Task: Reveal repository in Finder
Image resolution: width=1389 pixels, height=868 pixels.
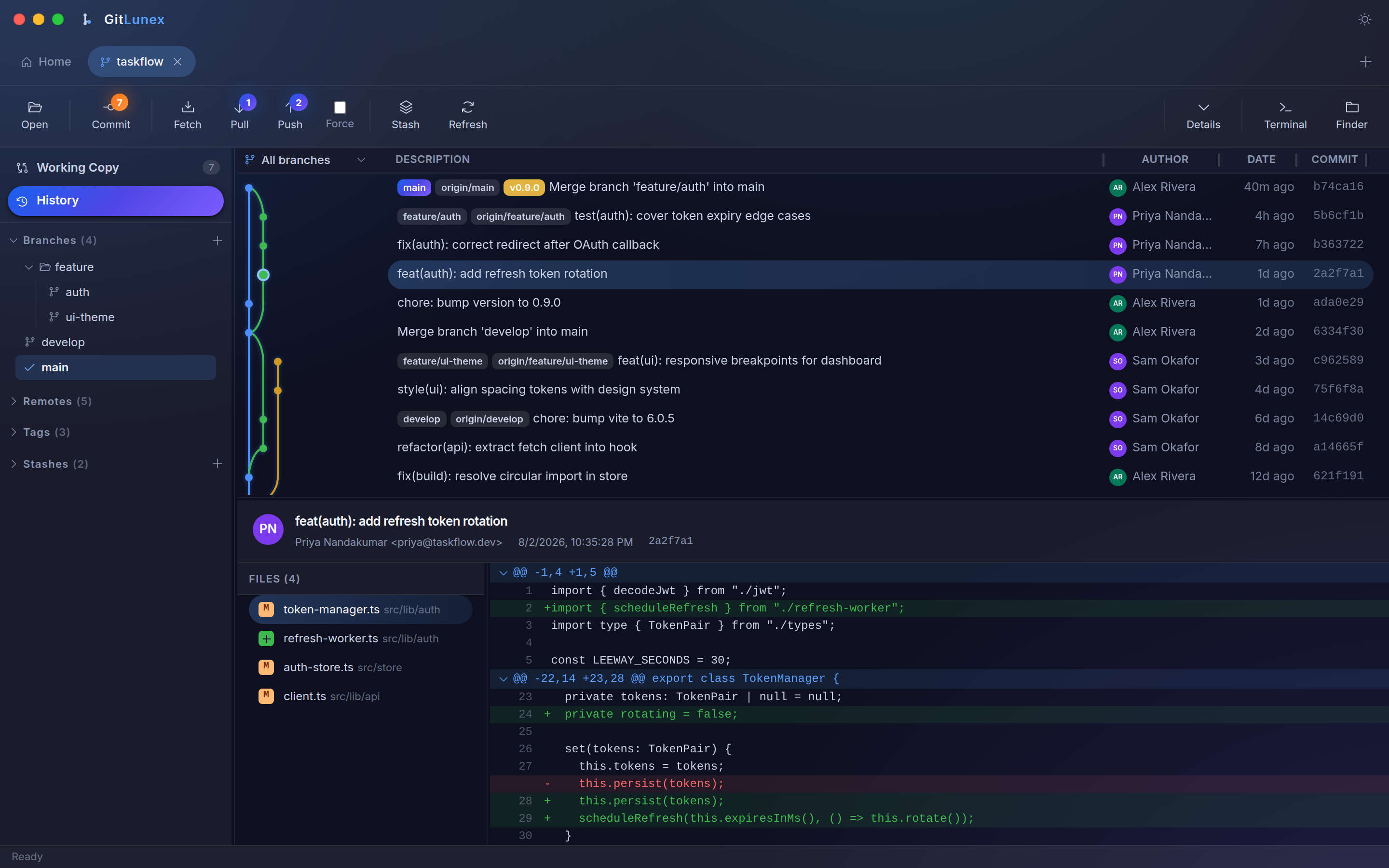Action: click(1351, 115)
